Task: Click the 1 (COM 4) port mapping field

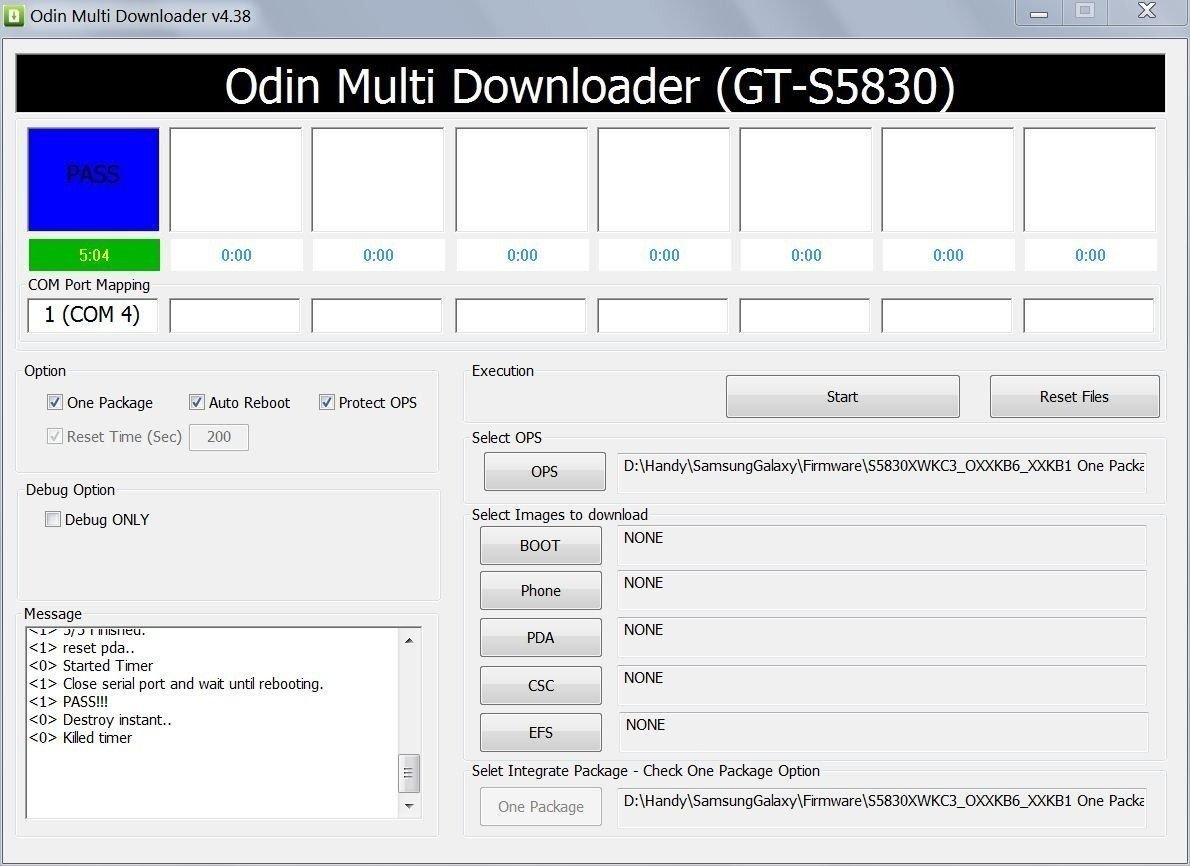Action: click(92, 315)
